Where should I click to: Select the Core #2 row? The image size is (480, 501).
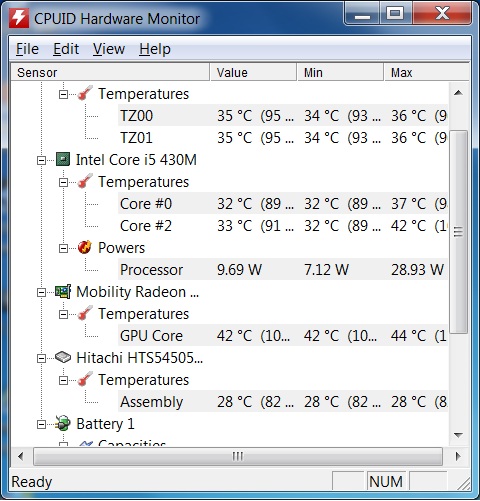(x=283, y=225)
